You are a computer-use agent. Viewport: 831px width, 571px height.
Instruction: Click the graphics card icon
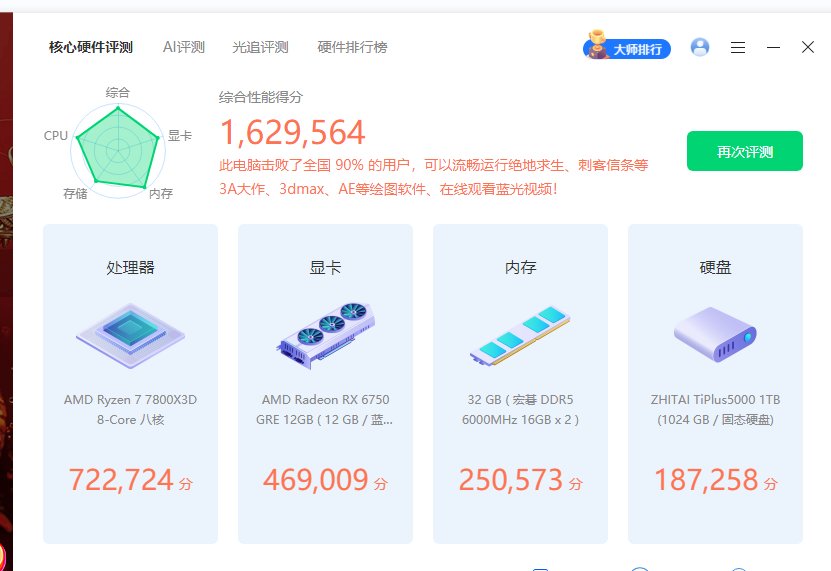(x=325, y=336)
